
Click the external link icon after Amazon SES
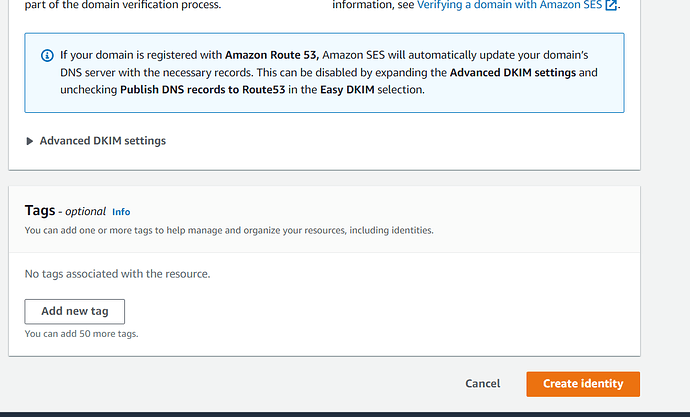point(611,5)
